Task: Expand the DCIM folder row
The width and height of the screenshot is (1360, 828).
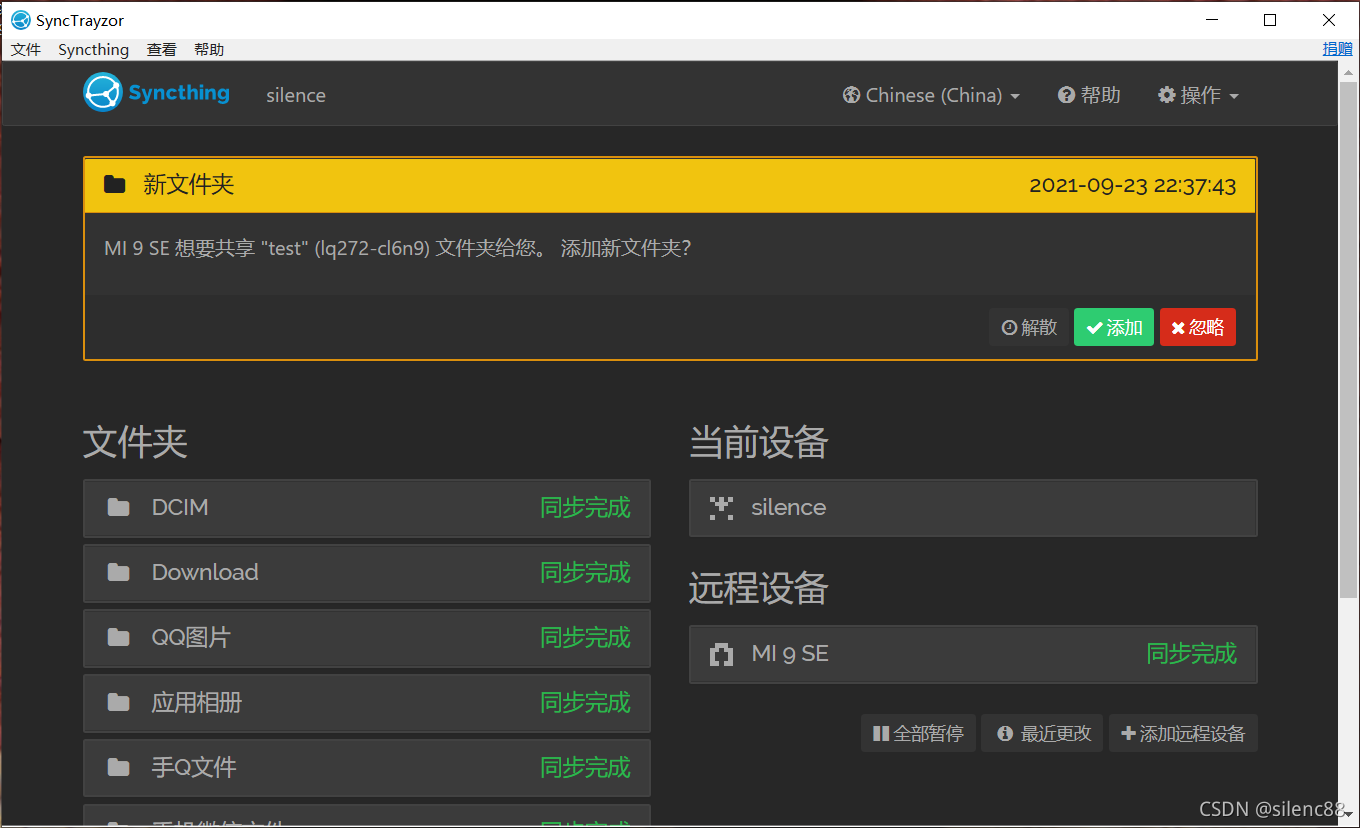Action: [x=367, y=508]
